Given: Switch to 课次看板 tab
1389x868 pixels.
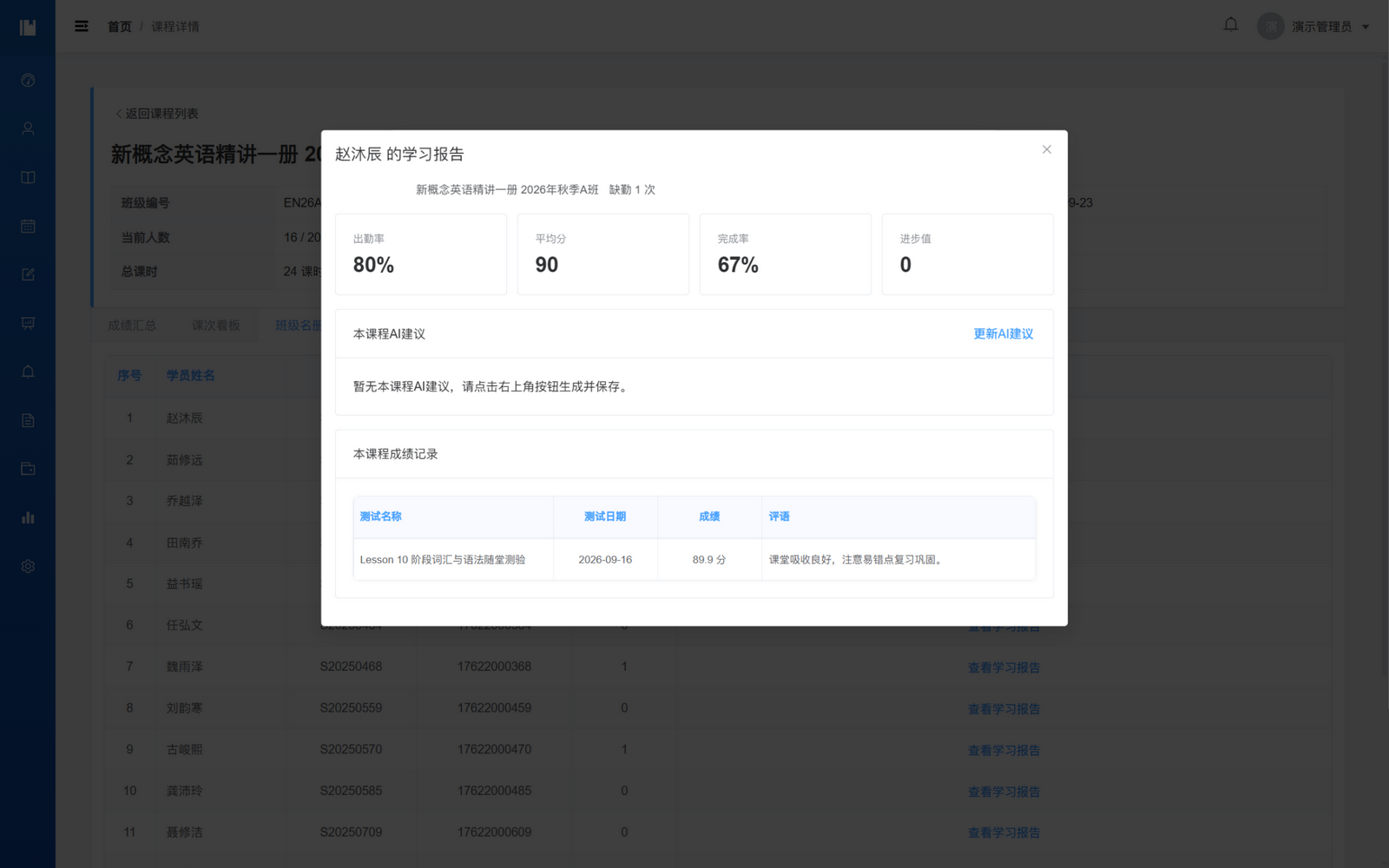Looking at the screenshot, I should click(x=215, y=325).
